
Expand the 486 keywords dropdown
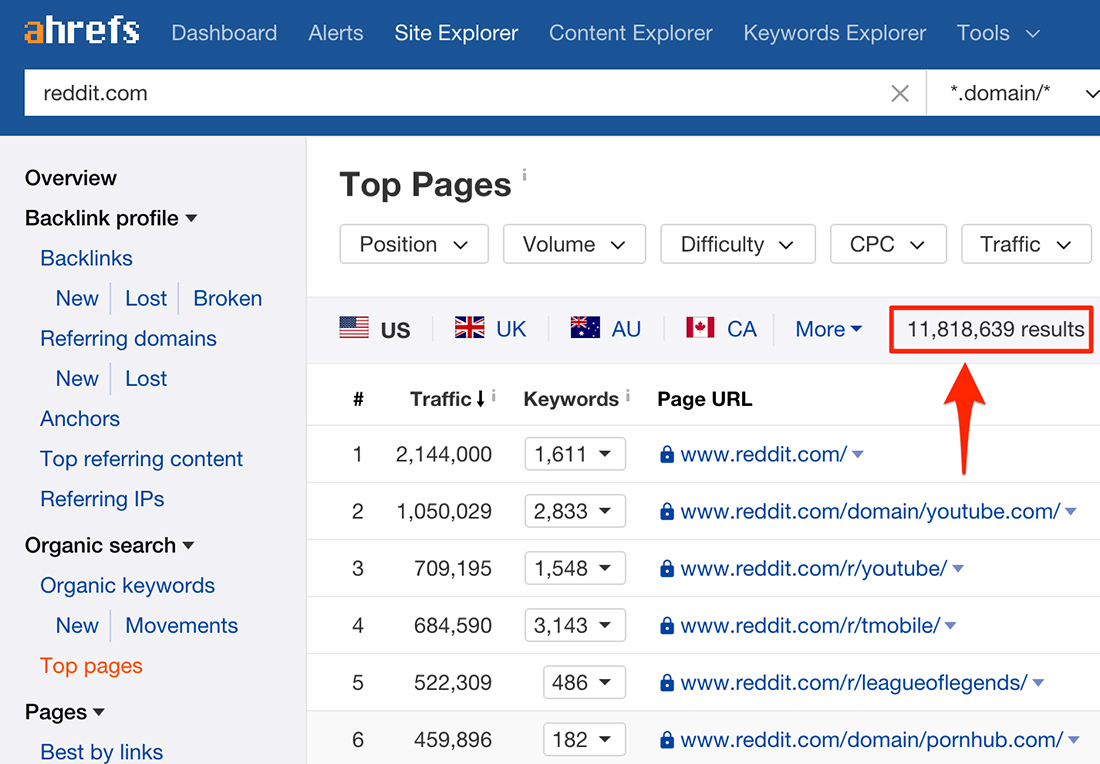click(x=584, y=683)
